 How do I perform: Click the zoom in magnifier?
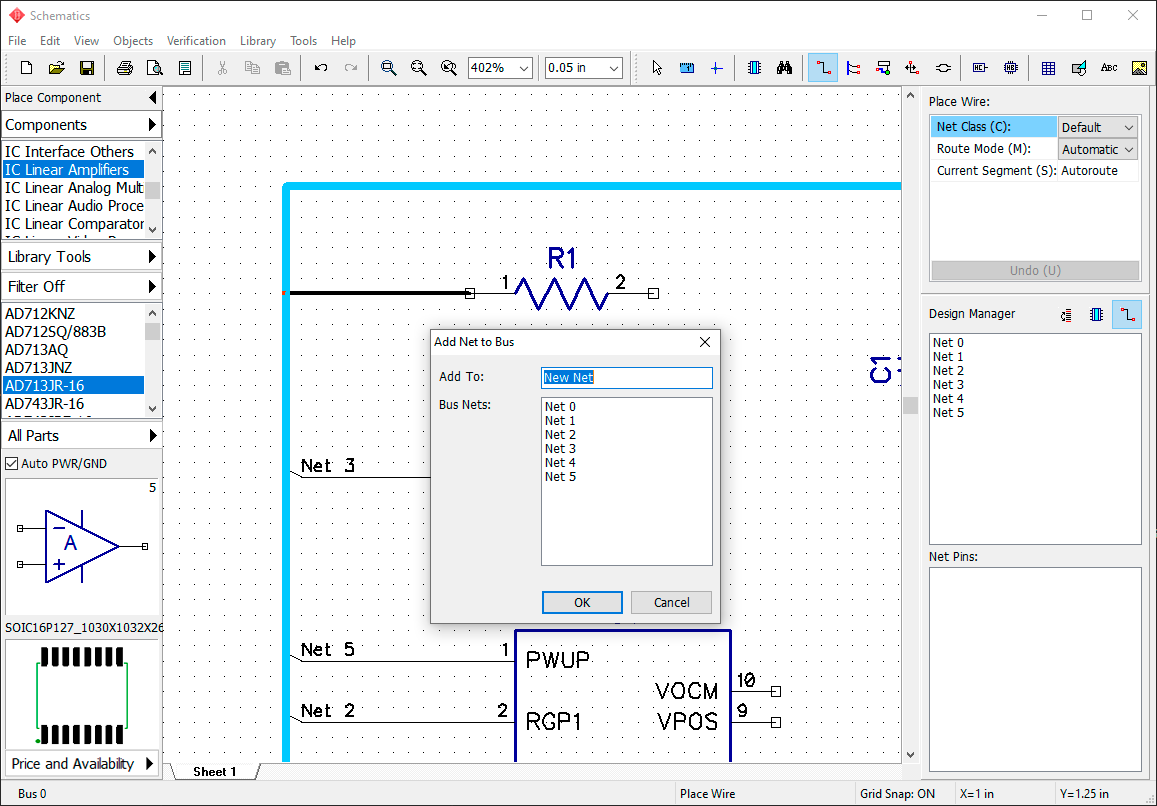pyautogui.click(x=388, y=68)
